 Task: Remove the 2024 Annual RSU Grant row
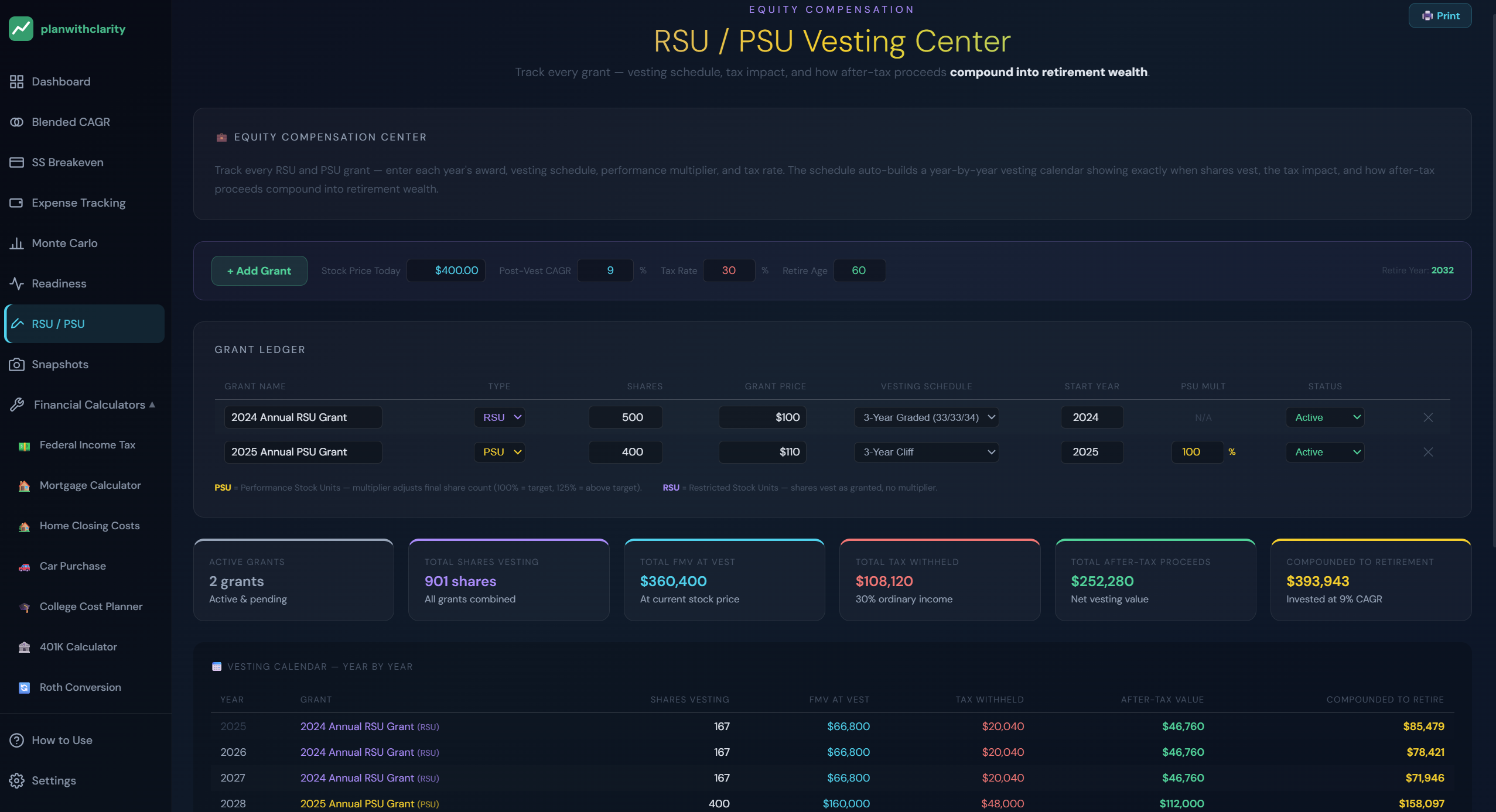point(1428,417)
